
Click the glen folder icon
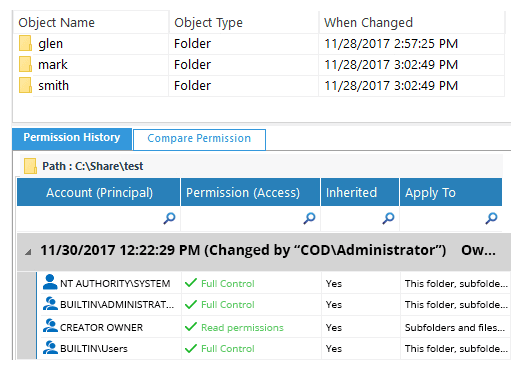point(25,44)
